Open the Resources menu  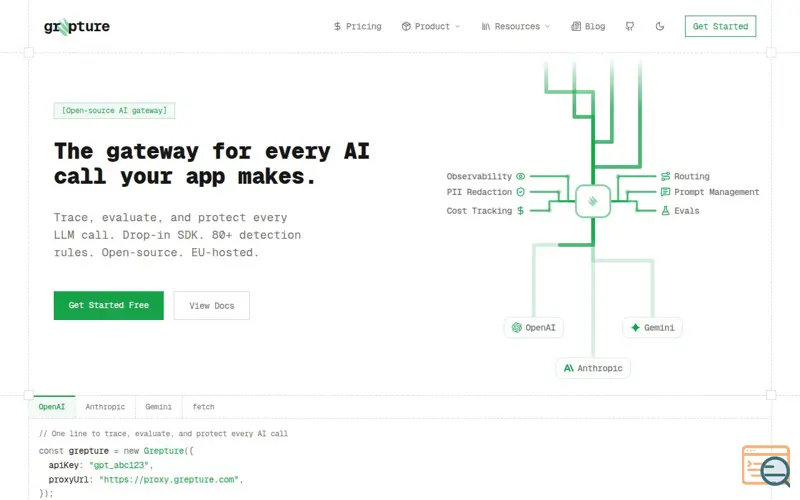point(515,27)
